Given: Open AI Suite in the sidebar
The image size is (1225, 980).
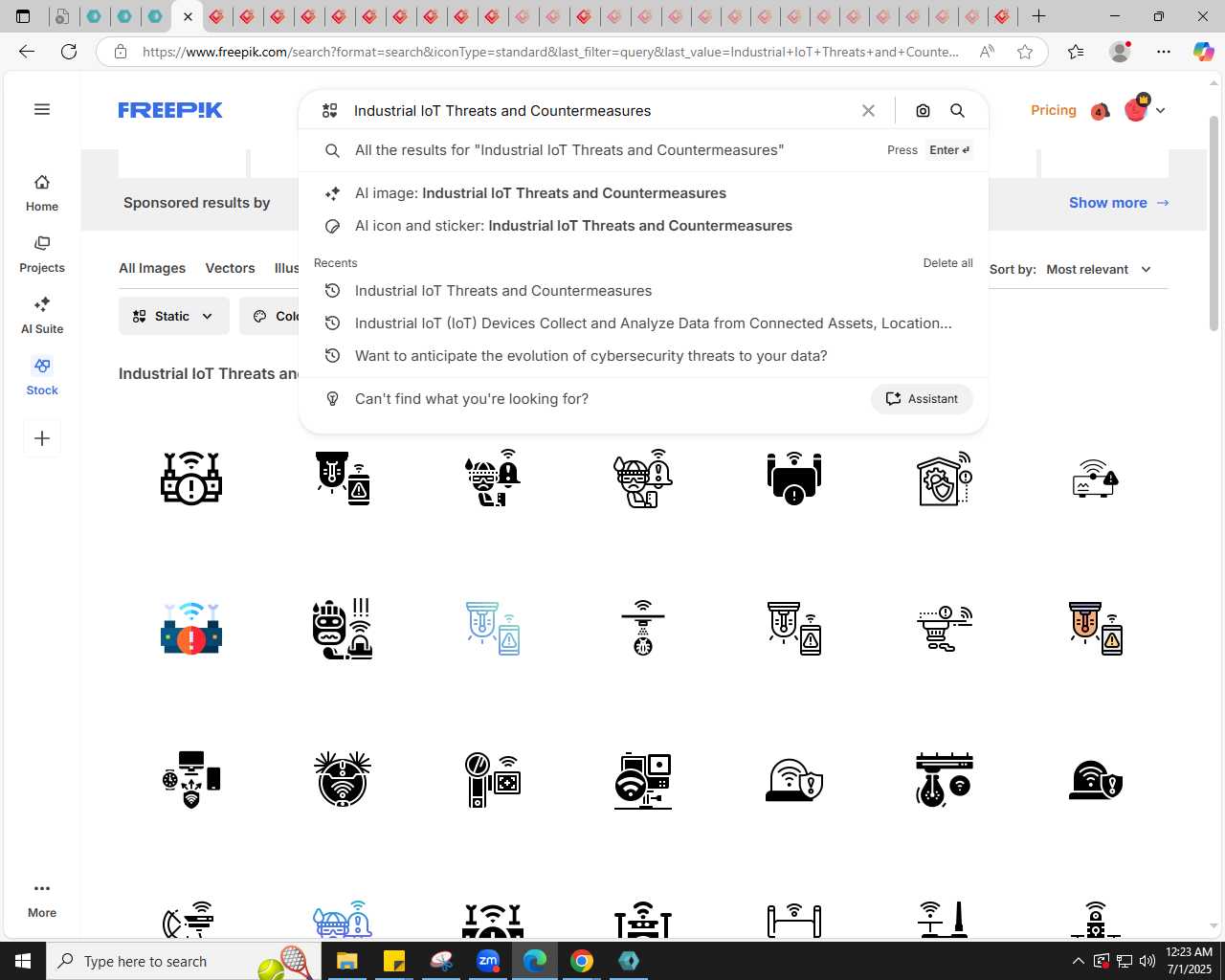Looking at the screenshot, I should click(42, 316).
